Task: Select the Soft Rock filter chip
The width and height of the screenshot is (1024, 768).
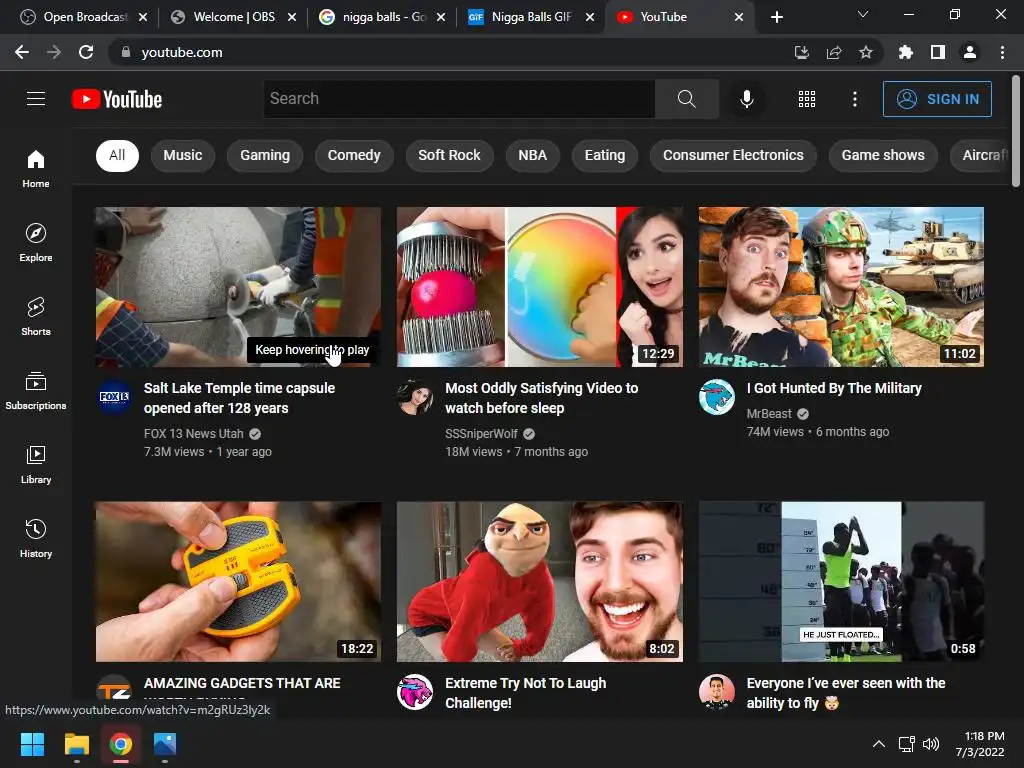Action: tap(449, 155)
